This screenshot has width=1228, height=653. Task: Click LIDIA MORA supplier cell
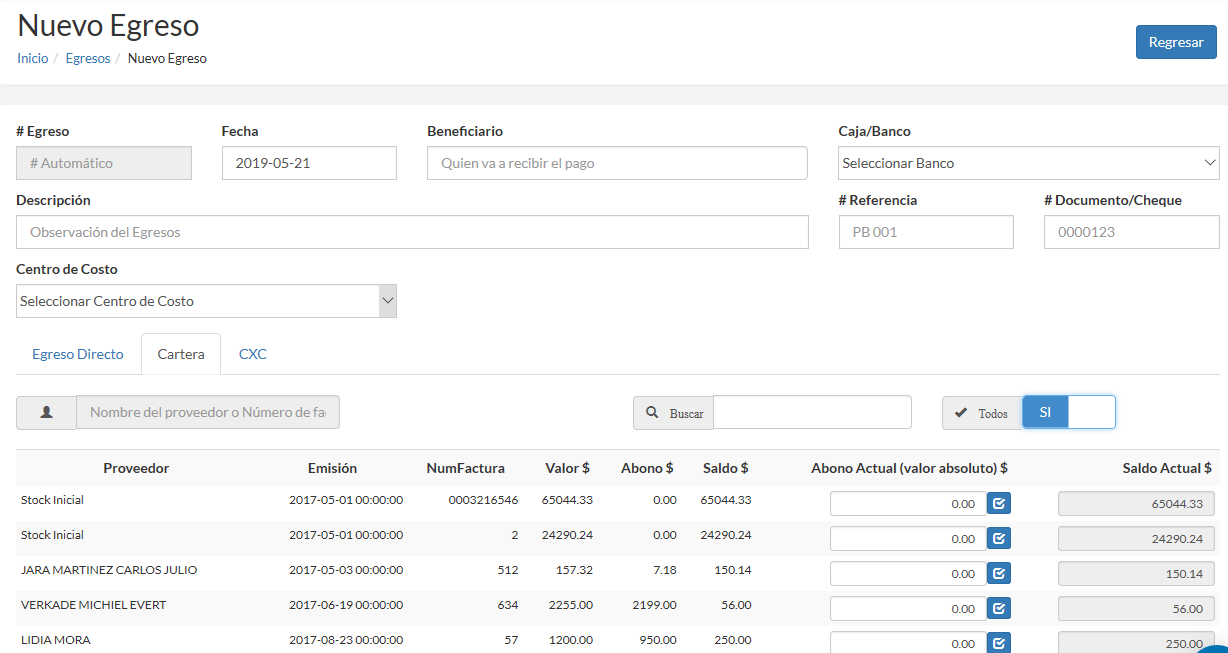tap(55, 640)
